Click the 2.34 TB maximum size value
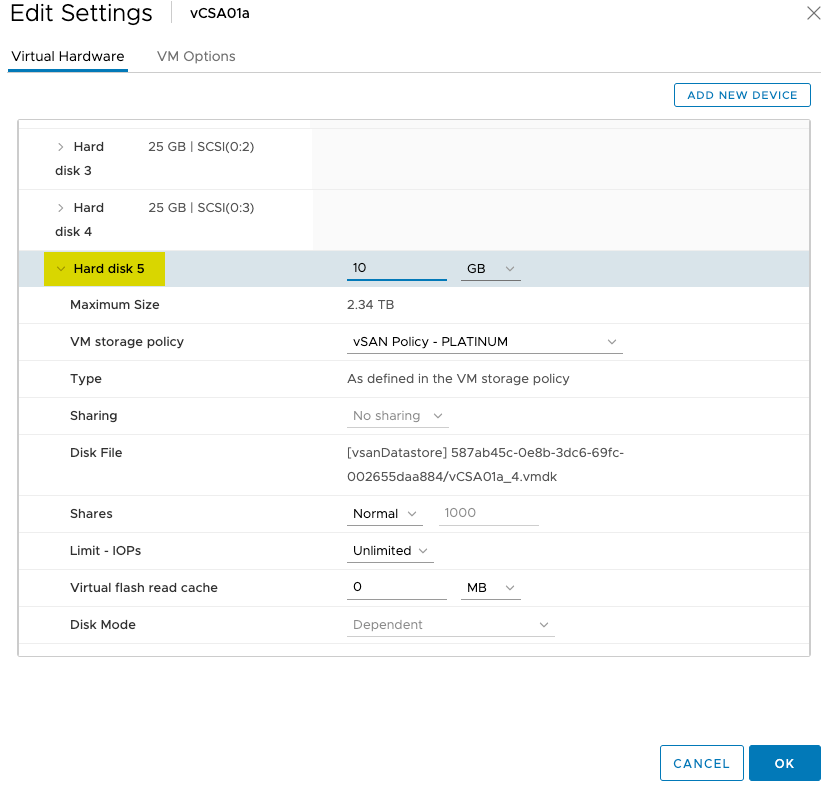 coord(370,305)
